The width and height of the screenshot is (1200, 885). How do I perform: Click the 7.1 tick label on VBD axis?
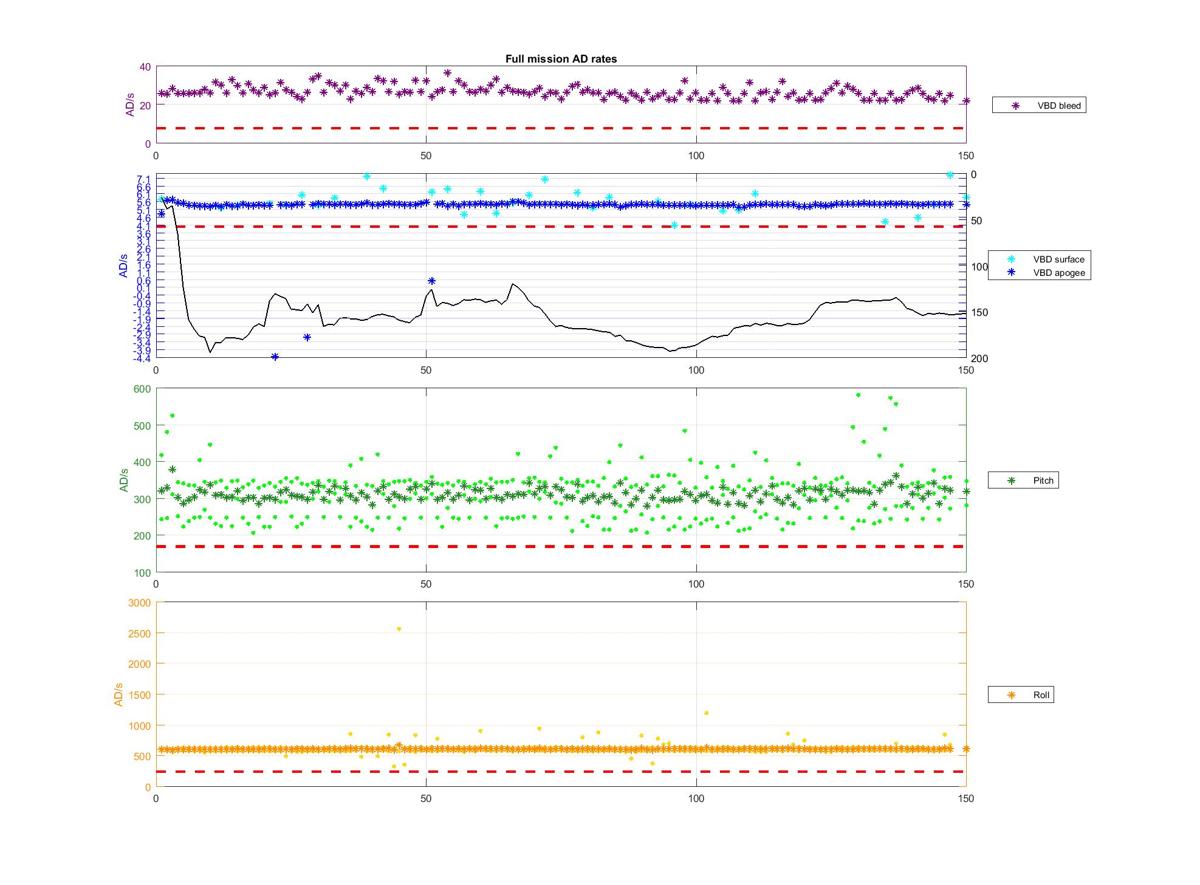coord(146,179)
